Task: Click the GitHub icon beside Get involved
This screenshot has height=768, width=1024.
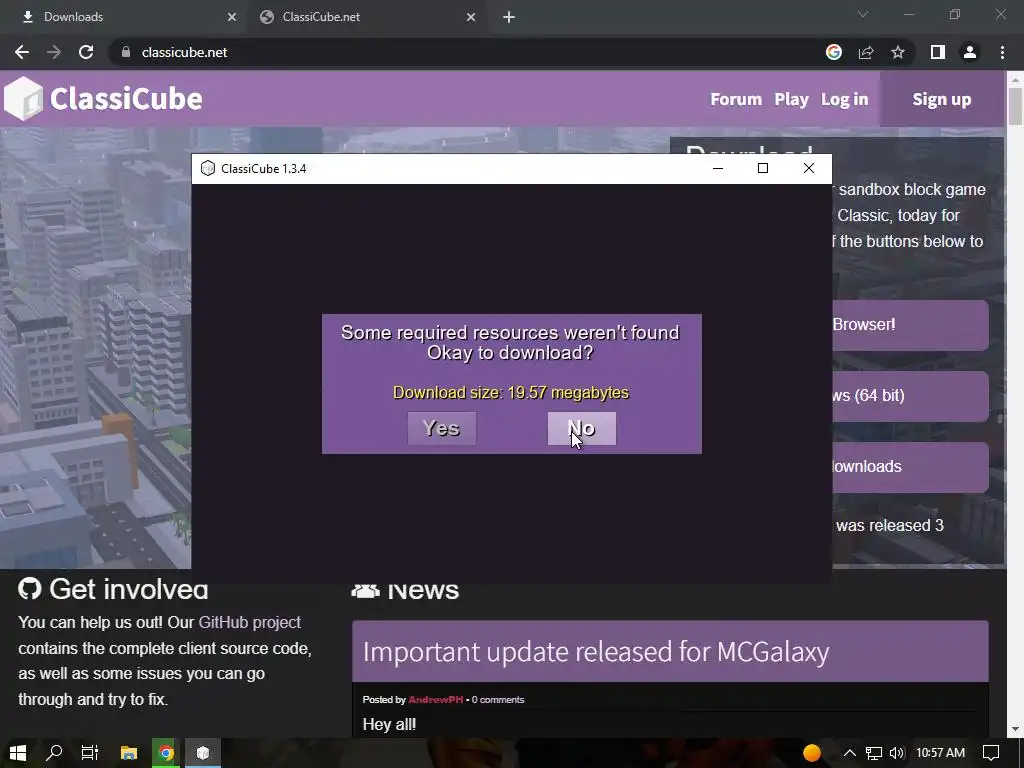Action: tap(29, 588)
